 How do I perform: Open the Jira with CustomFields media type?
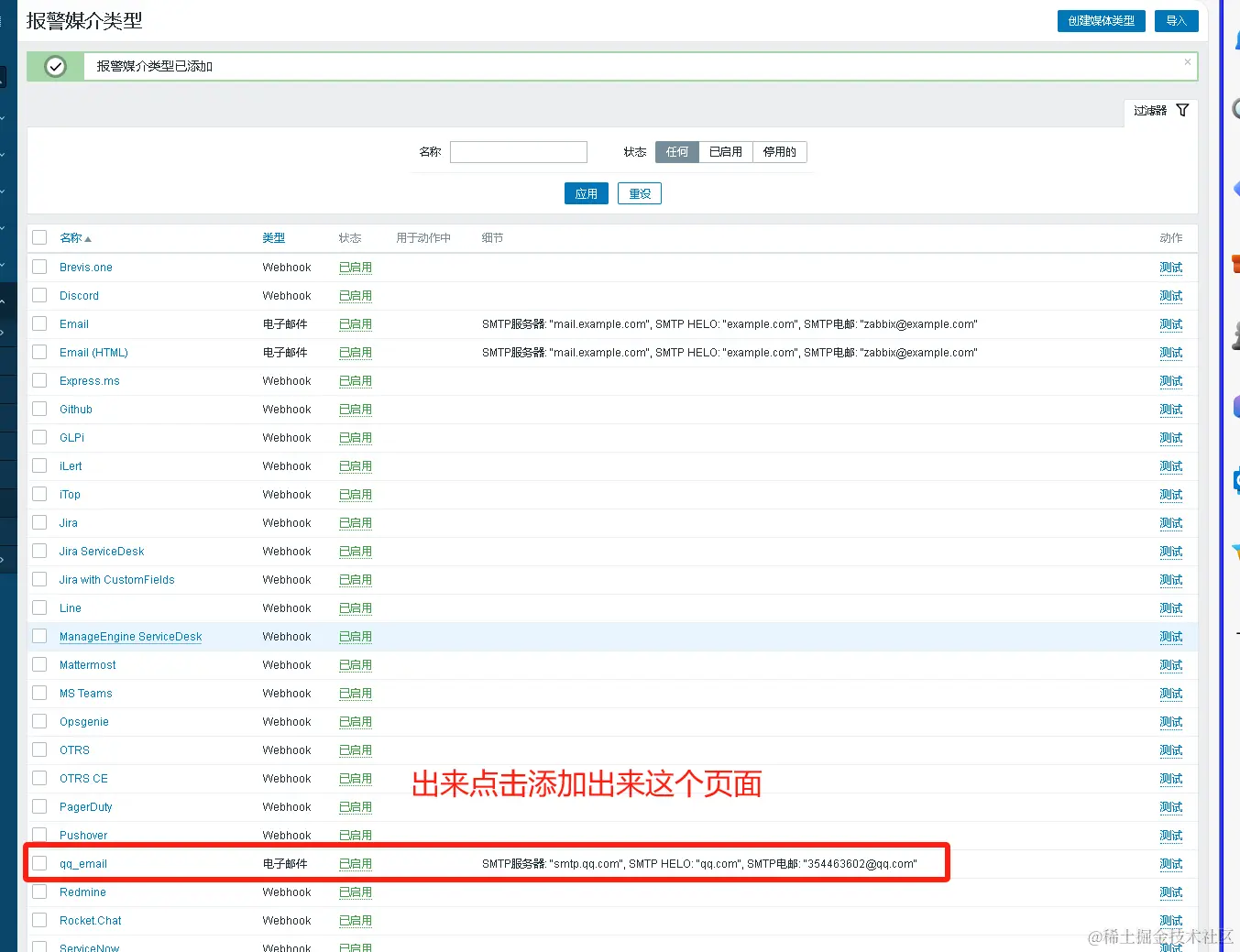(x=116, y=580)
